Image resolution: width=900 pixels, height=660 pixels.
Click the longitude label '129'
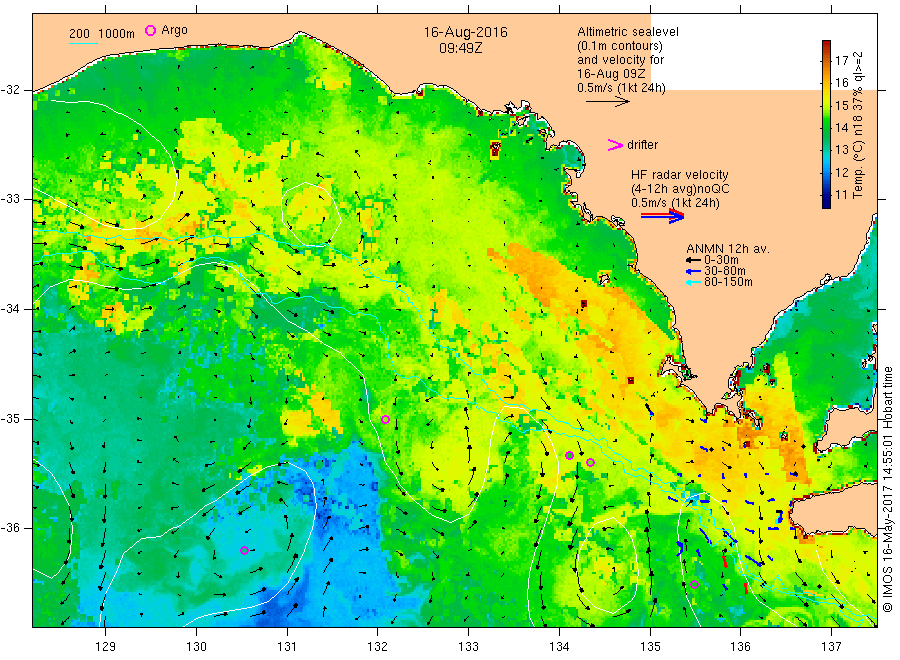coord(106,647)
